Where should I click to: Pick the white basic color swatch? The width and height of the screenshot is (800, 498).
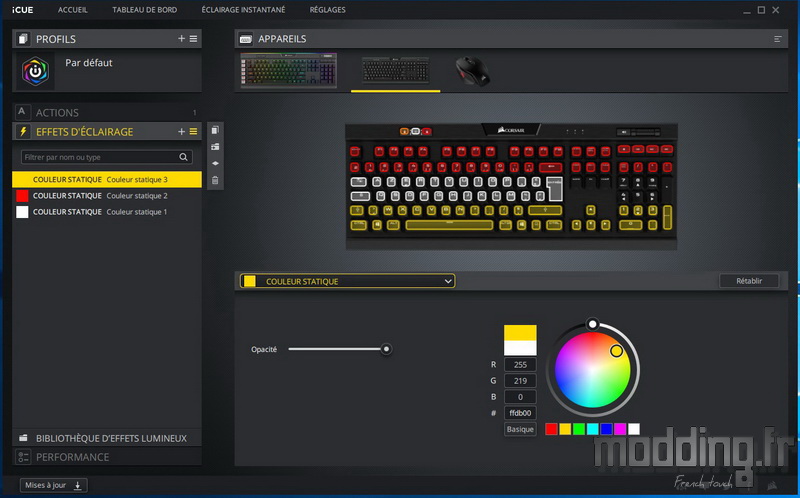(x=634, y=429)
